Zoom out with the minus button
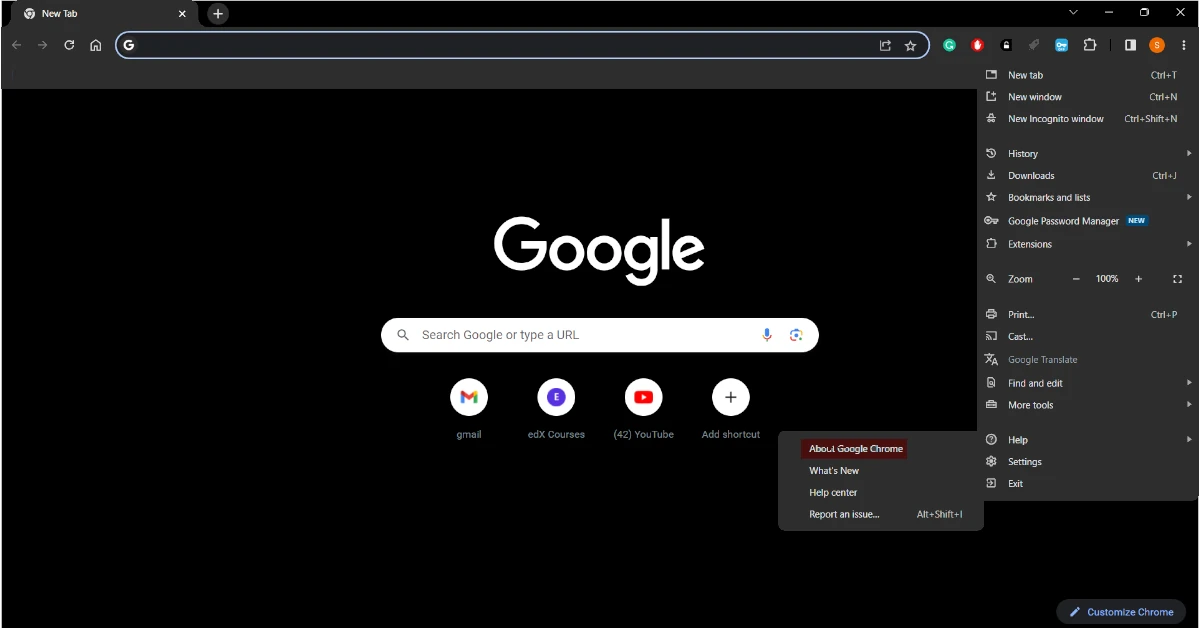Screen dimensions: 1200x628 click(1076, 279)
